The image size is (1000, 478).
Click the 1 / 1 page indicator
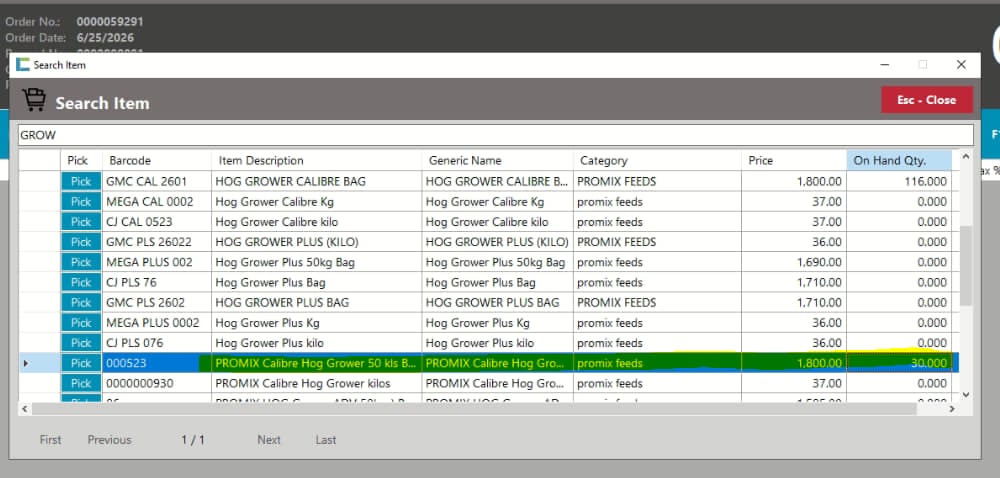(x=193, y=440)
